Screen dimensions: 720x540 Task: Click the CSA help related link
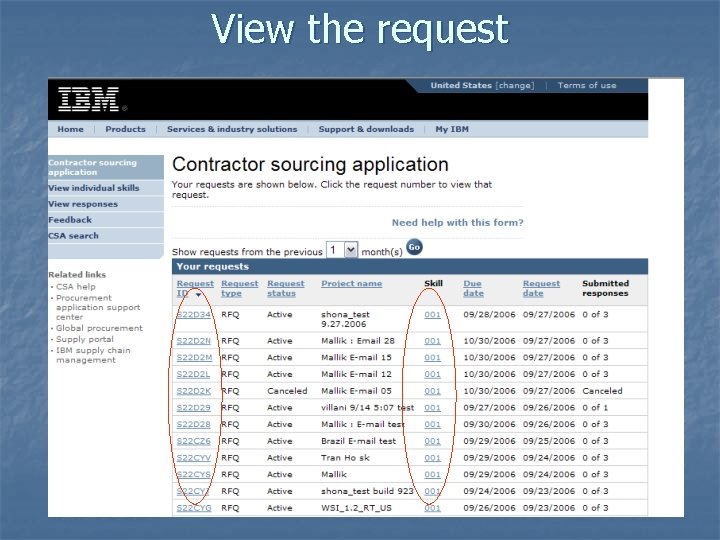(76, 287)
